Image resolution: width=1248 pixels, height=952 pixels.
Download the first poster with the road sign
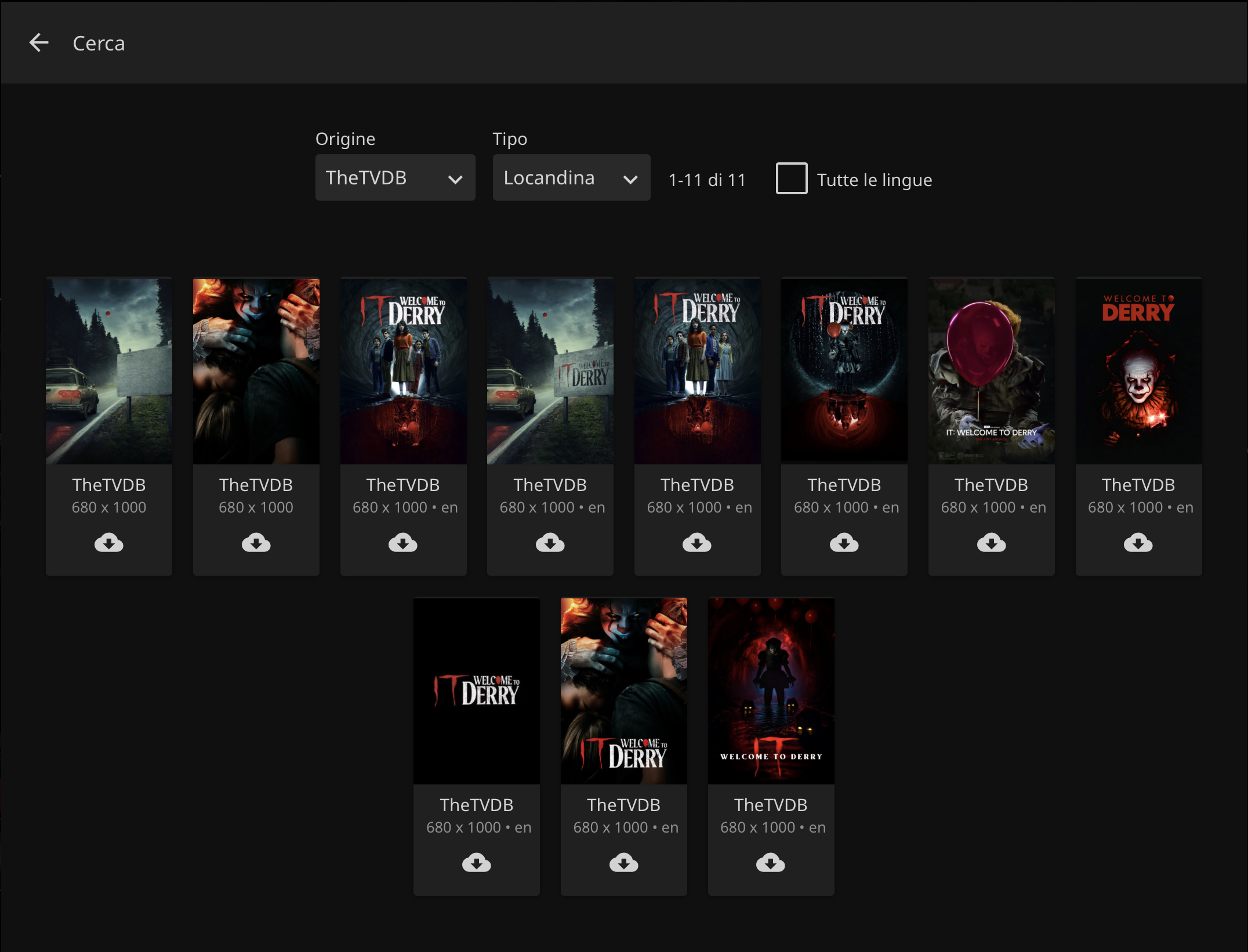click(109, 543)
